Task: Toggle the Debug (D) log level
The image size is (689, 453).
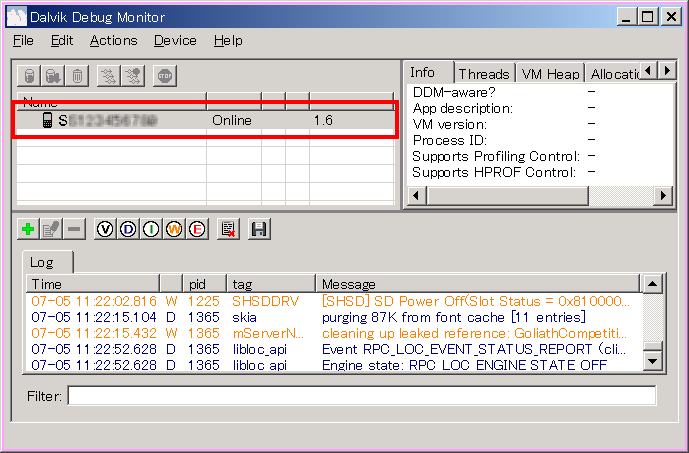Action: (x=128, y=229)
